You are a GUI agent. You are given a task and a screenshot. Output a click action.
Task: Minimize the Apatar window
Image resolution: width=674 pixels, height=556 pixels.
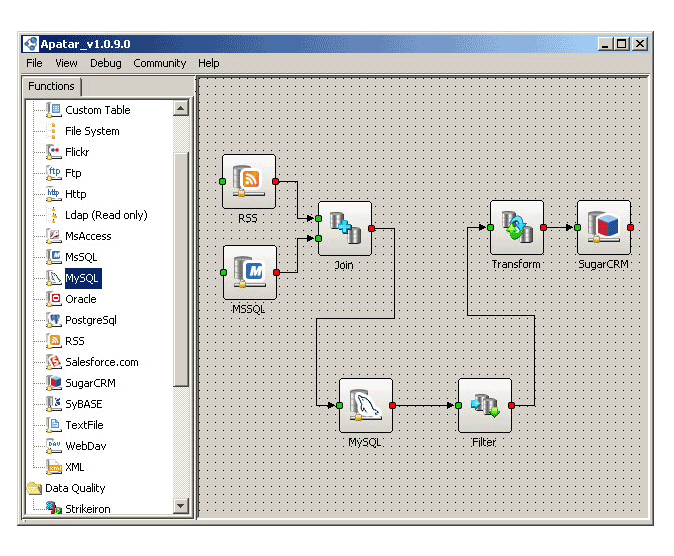coord(605,44)
